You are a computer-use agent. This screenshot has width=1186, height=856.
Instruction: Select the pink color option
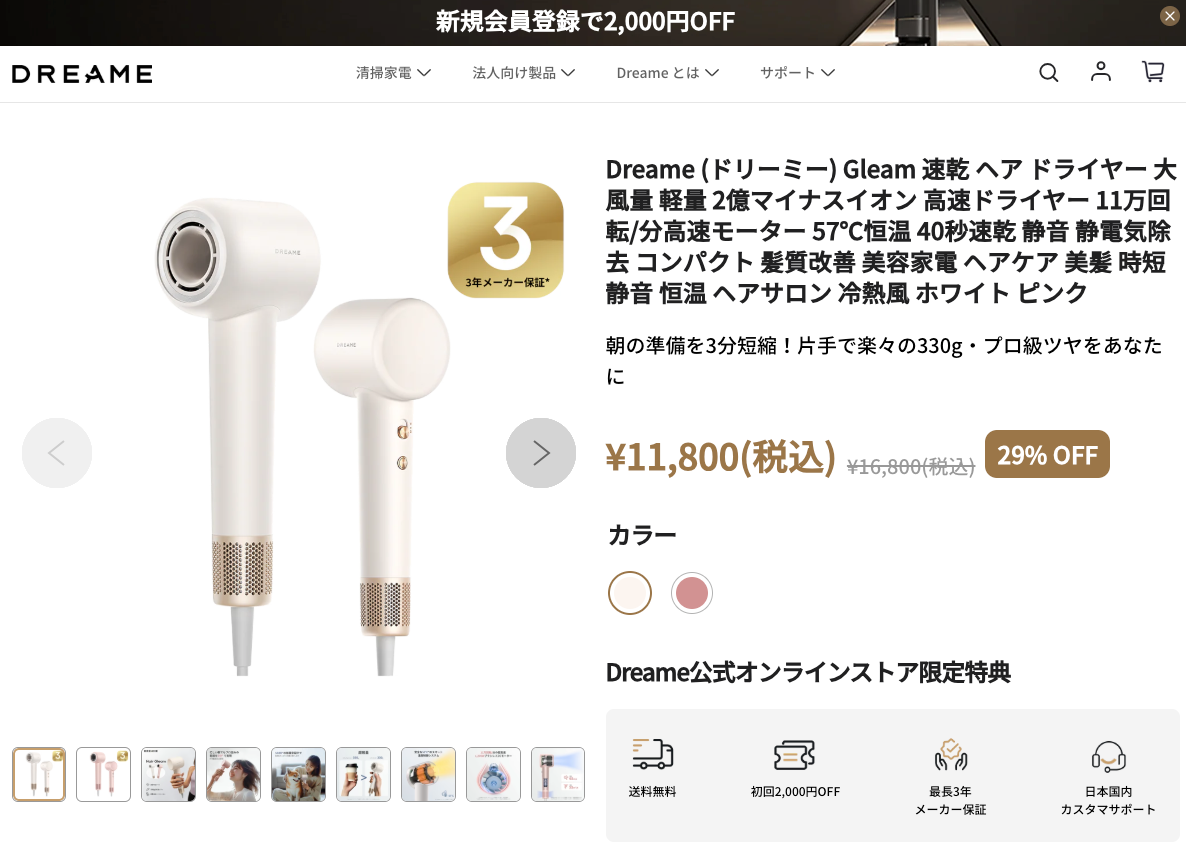[691, 592]
